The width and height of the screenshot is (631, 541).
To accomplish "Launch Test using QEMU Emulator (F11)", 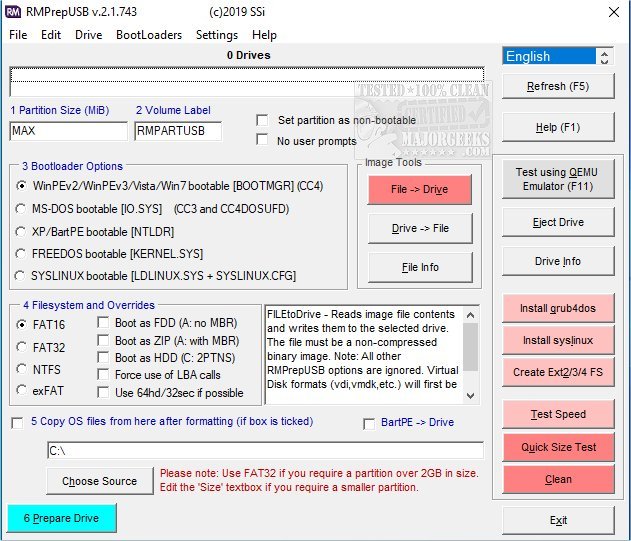I will (x=558, y=179).
